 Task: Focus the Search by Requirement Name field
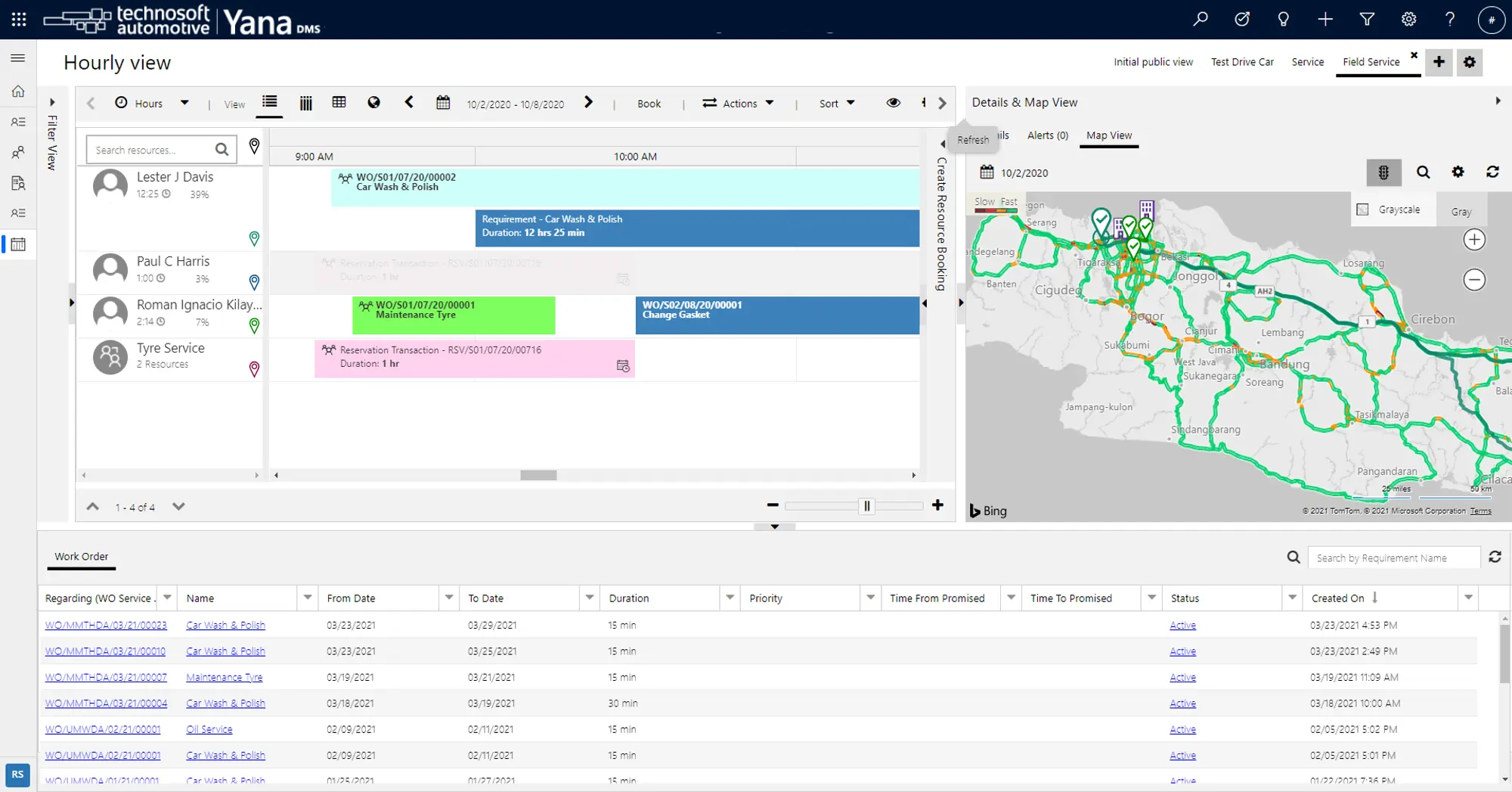click(x=1393, y=558)
